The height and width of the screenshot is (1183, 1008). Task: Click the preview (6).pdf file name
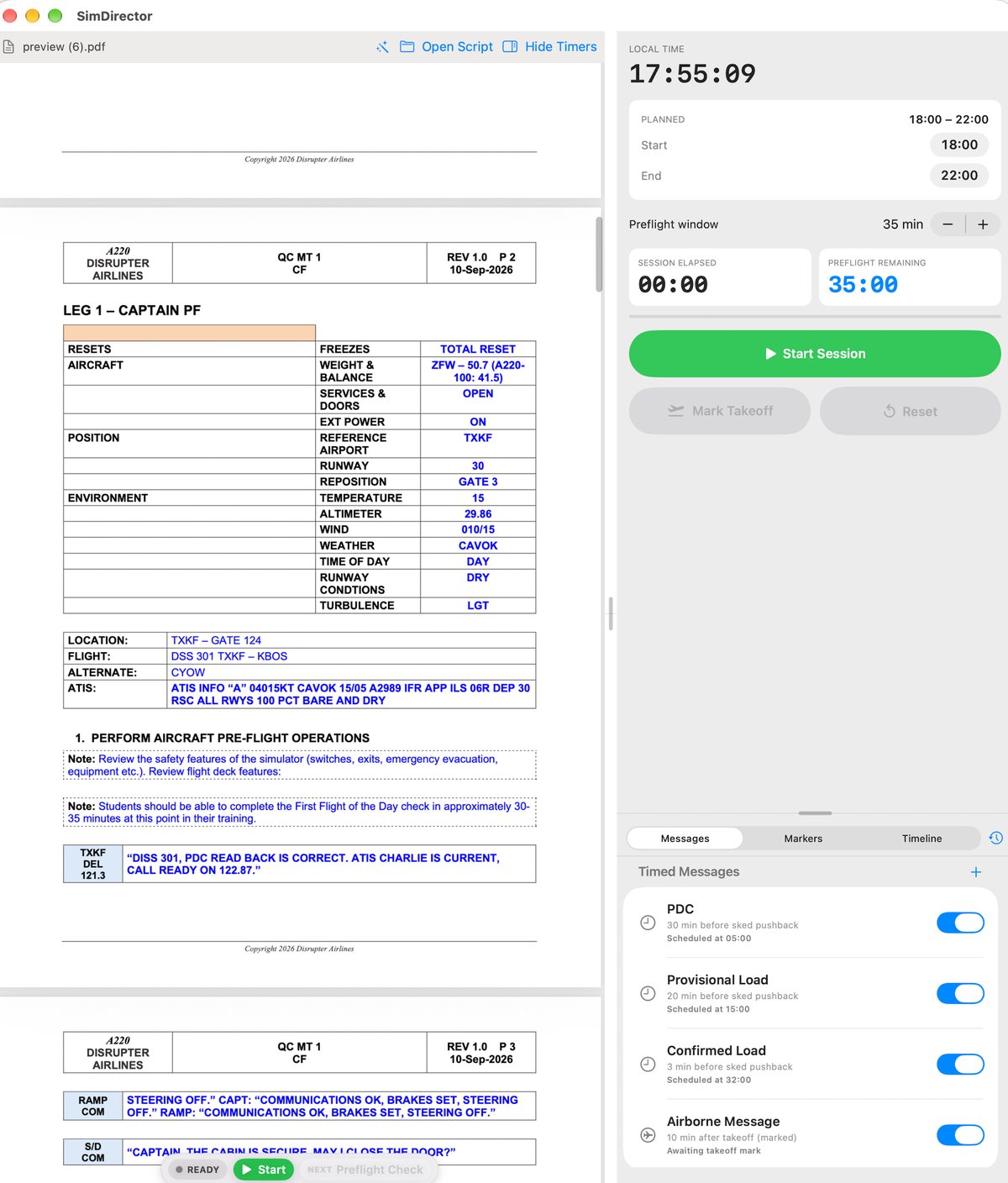coord(64,47)
